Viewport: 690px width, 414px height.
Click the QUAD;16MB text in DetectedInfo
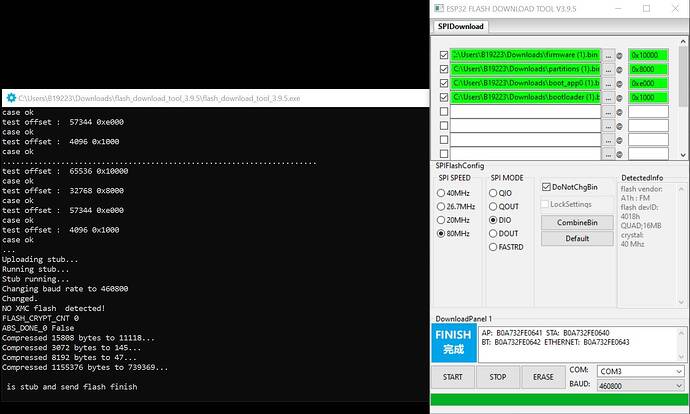point(641,226)
